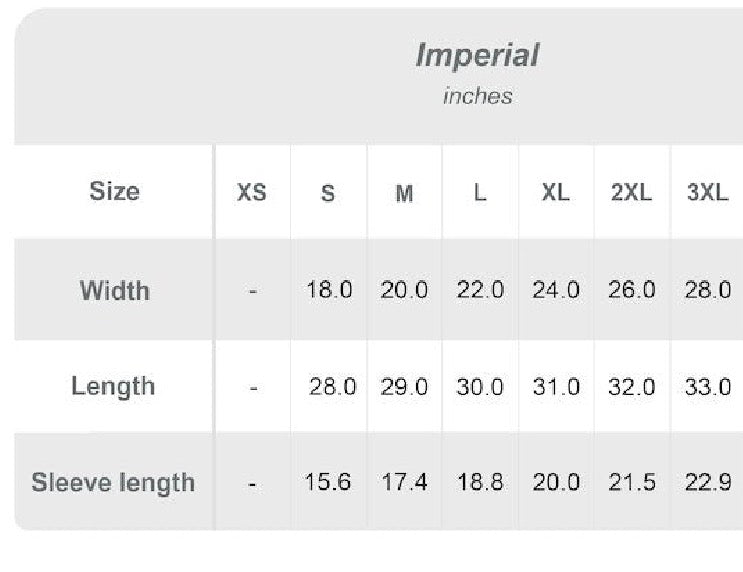Click the 32.0 length value for 2XL

pos(632,387)
